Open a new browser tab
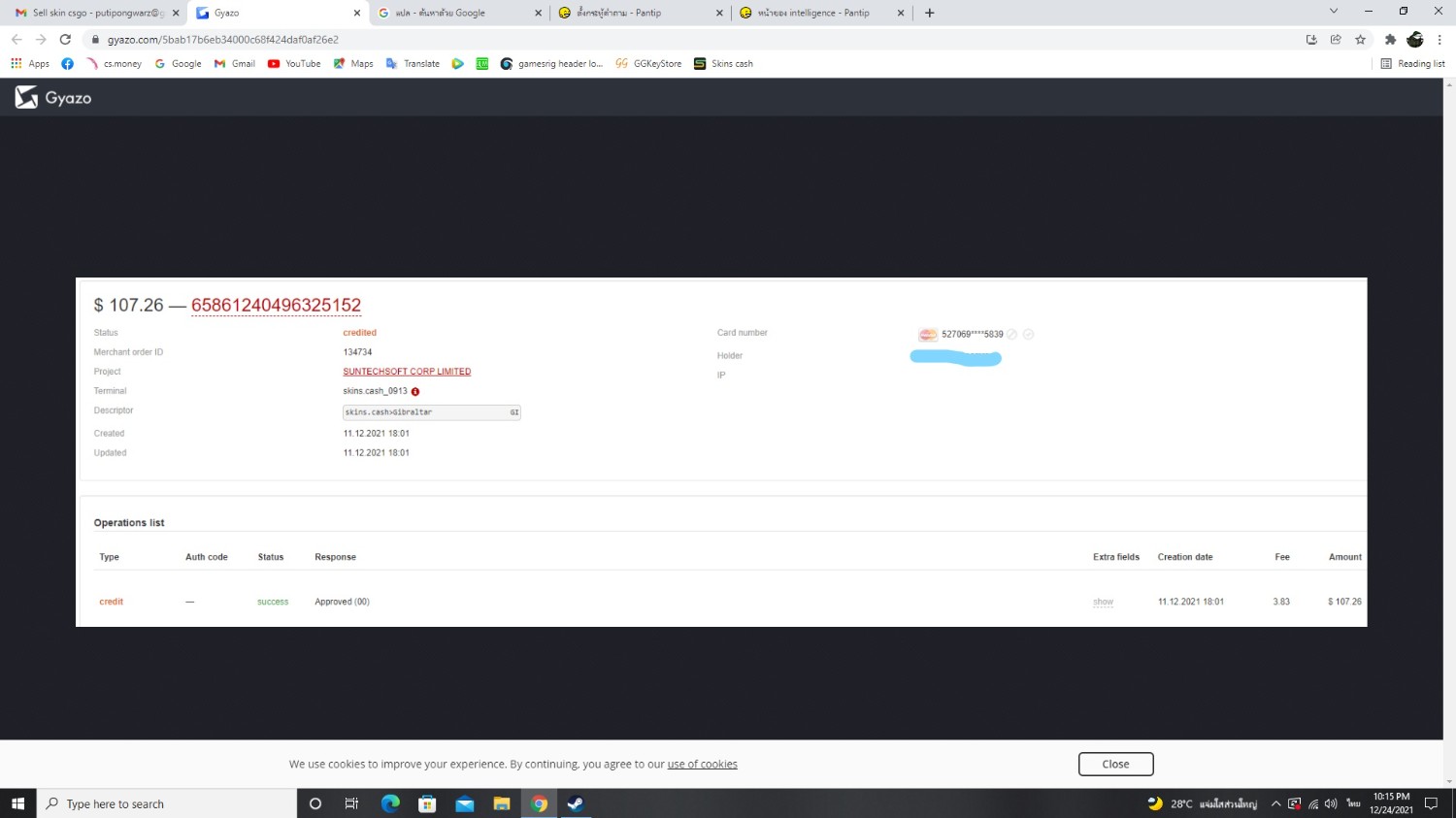Viewport: 1456px width, 818px height. click(930, 13)
